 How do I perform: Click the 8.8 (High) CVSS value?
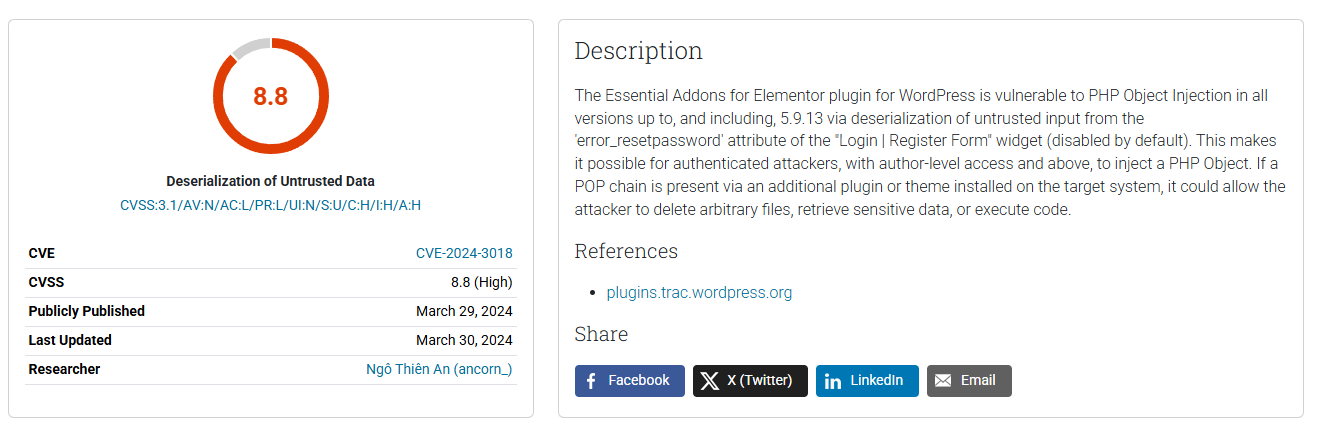481,282
